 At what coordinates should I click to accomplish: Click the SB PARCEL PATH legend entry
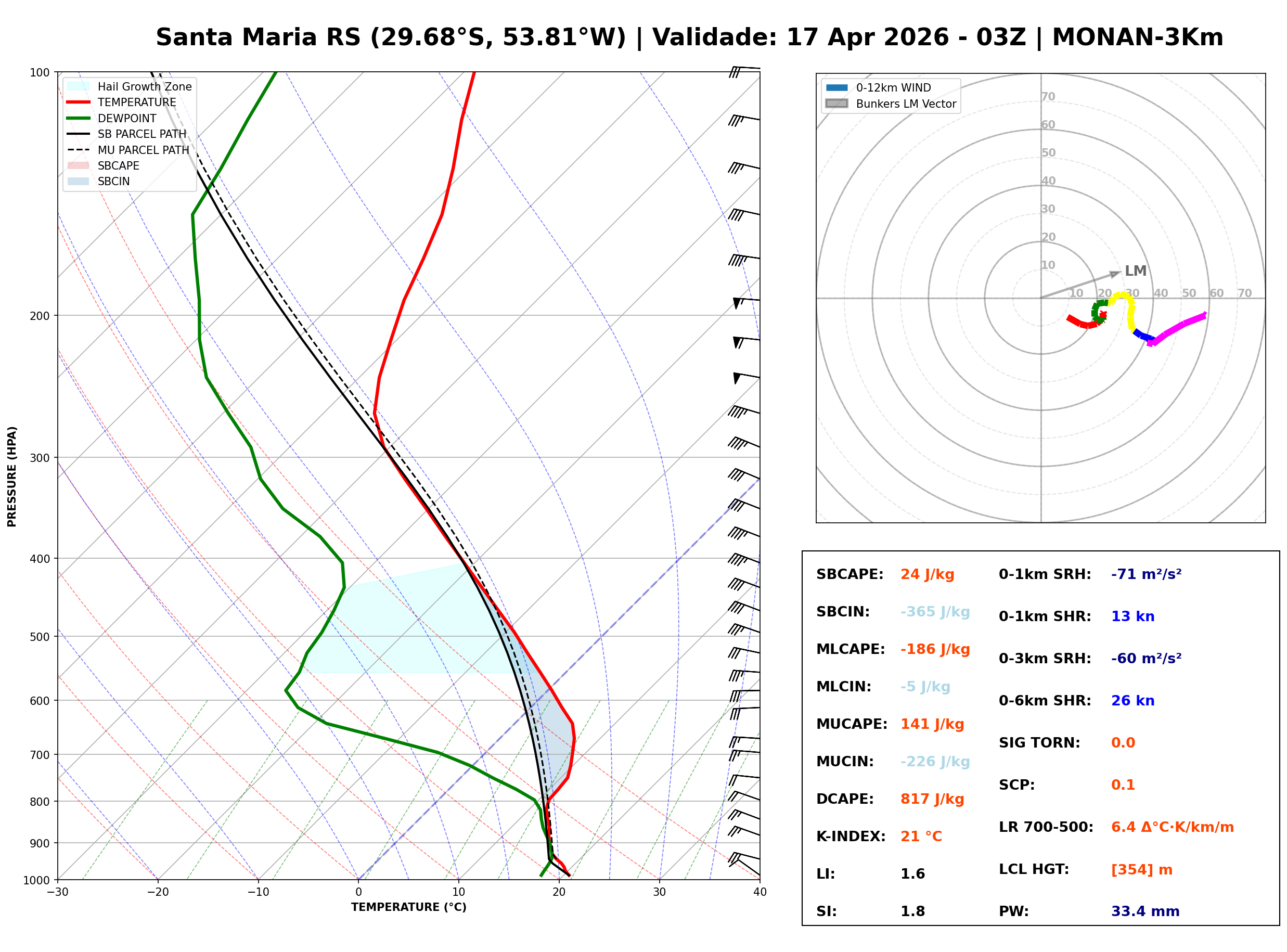[x=79, y=134]
